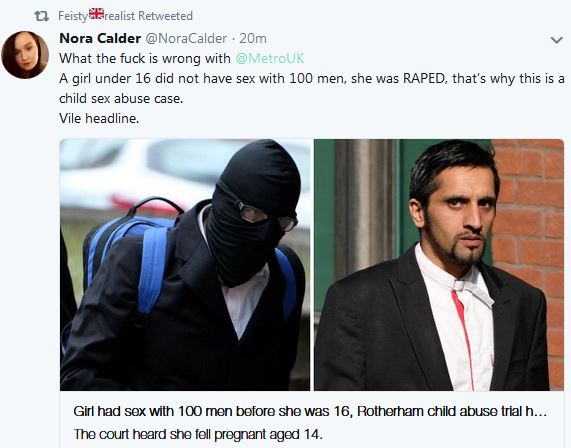Open the 'Girl had sex with 100 men' headline

click(310, 411)
